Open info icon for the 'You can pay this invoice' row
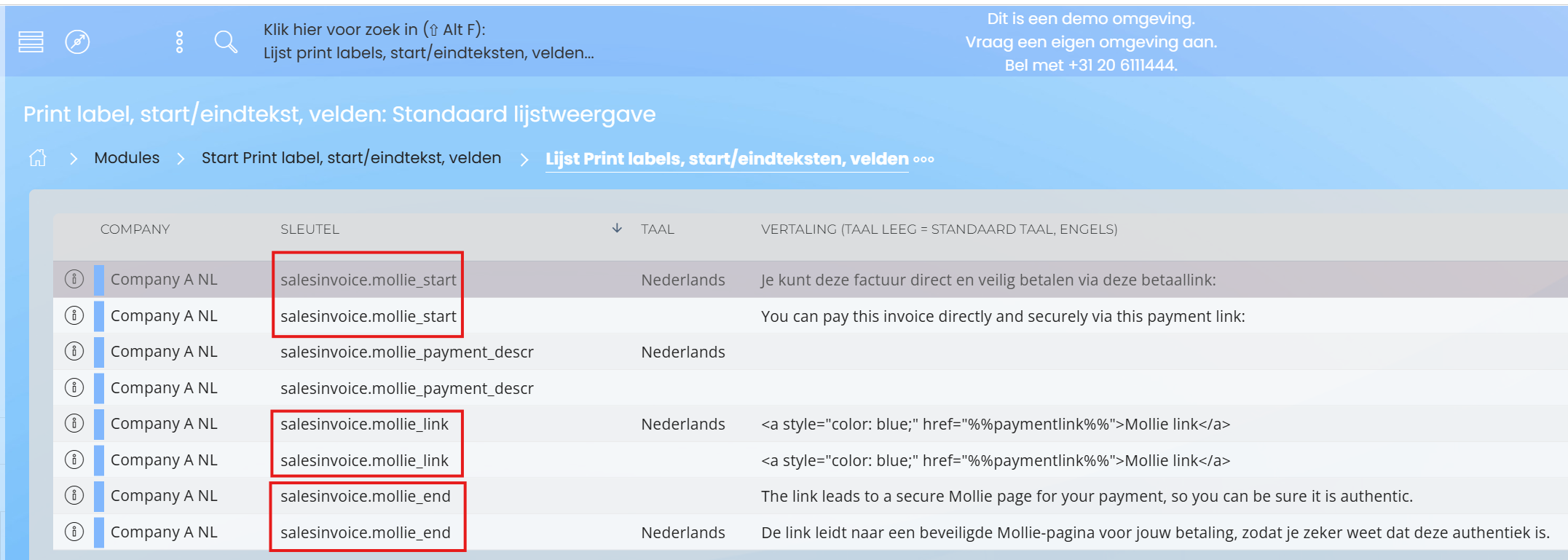The width and height of the screenshot is (1568, 560). (74, 315)
